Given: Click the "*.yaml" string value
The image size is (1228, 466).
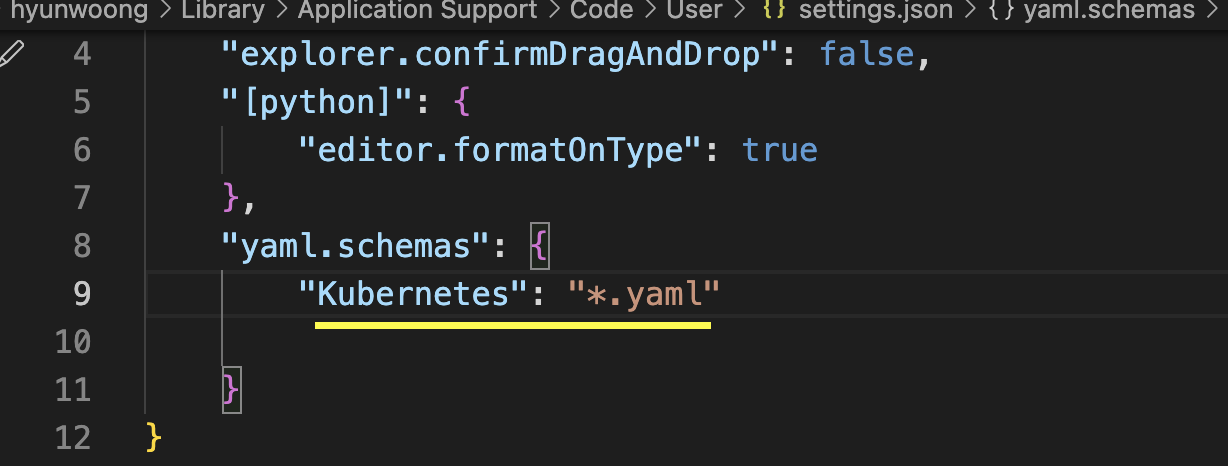Looking at the screenshot, I should click(x=644, y=294).
